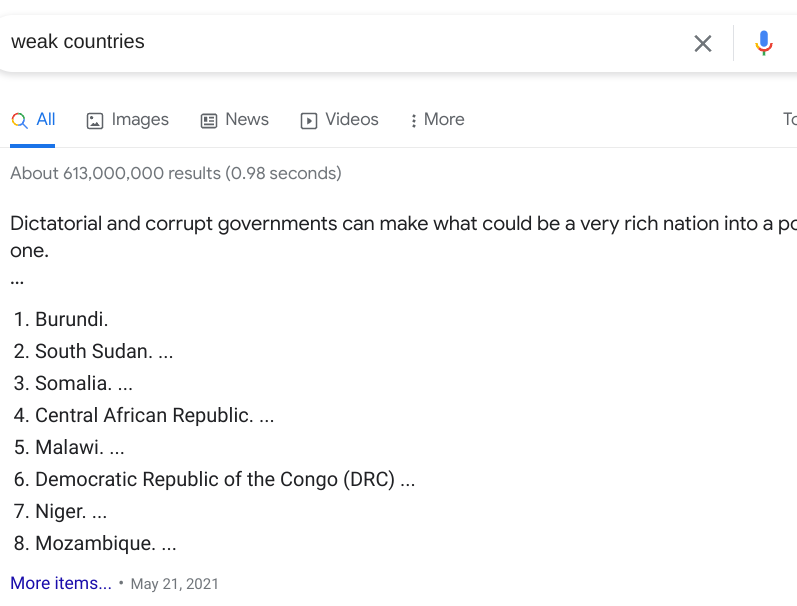This screenshot has width=797, height=606.
Task: Click the Mozambique list entry
Action: tap(95, 543)
